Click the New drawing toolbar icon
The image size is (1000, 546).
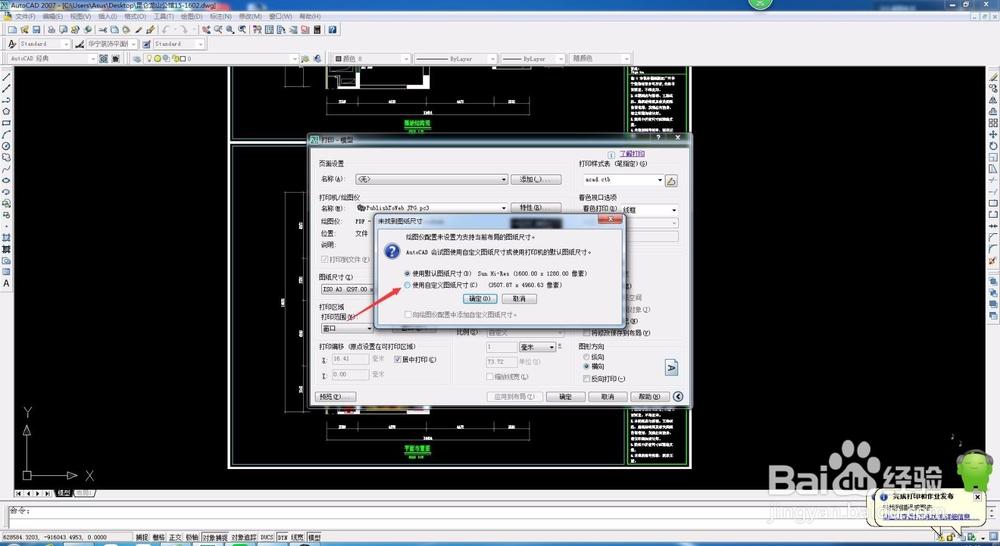click(12, 29)
